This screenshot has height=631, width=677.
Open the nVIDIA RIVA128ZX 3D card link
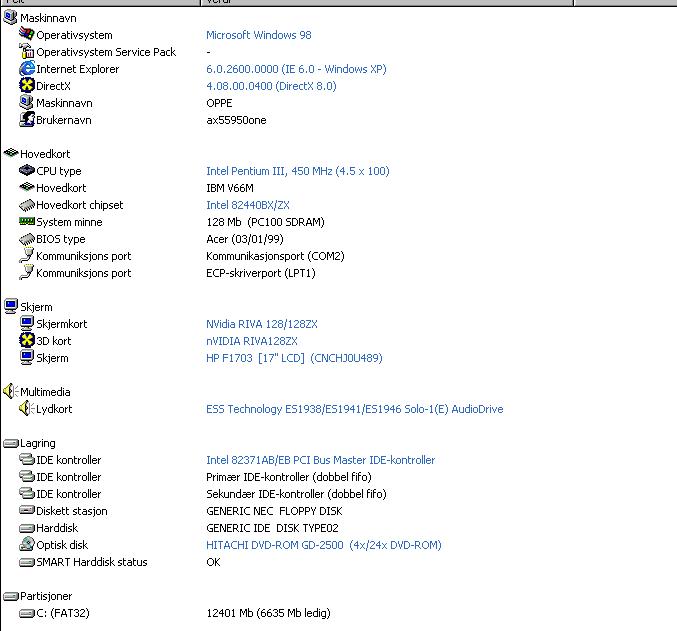(x=252, y=341)
